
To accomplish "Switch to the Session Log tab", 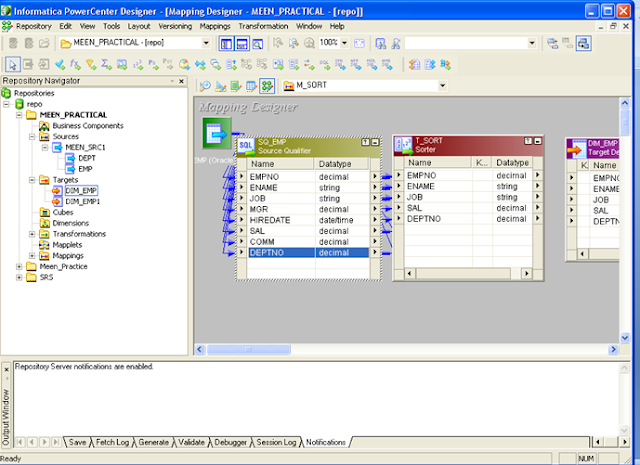I will point(276,442).
